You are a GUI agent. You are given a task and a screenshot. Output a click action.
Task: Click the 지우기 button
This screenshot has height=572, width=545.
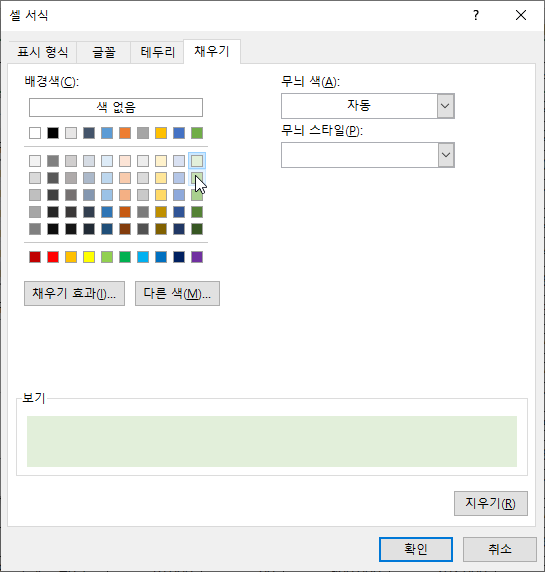[x=491, y=503]
